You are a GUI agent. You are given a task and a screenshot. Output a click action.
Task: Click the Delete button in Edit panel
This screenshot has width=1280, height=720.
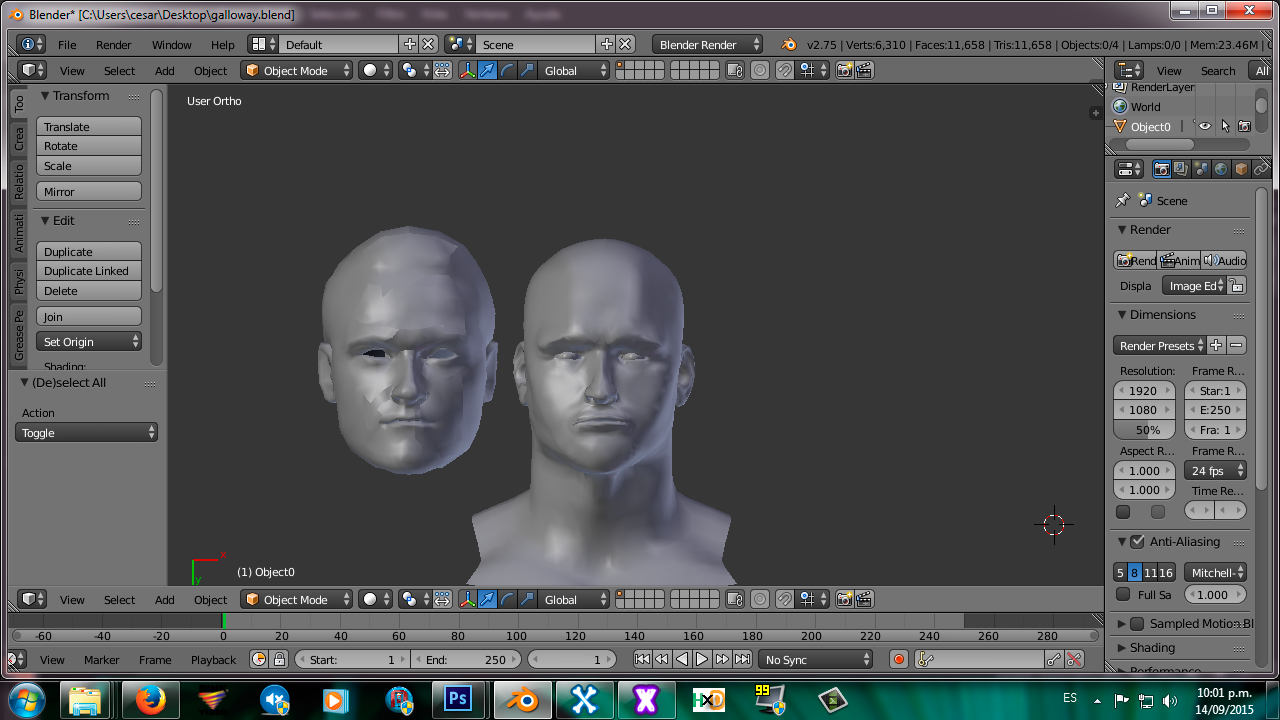pyautogui.click(x=89, y=291)
